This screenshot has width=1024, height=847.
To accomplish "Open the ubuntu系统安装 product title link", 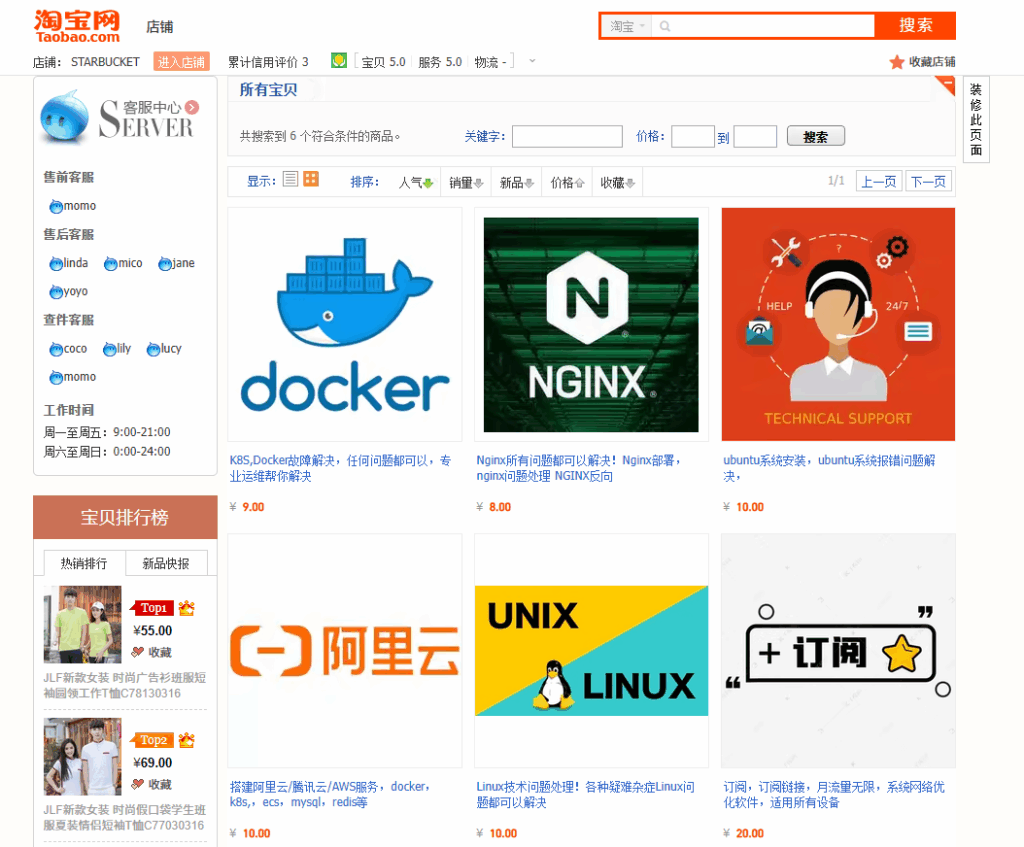I will [x=829, y=468].
